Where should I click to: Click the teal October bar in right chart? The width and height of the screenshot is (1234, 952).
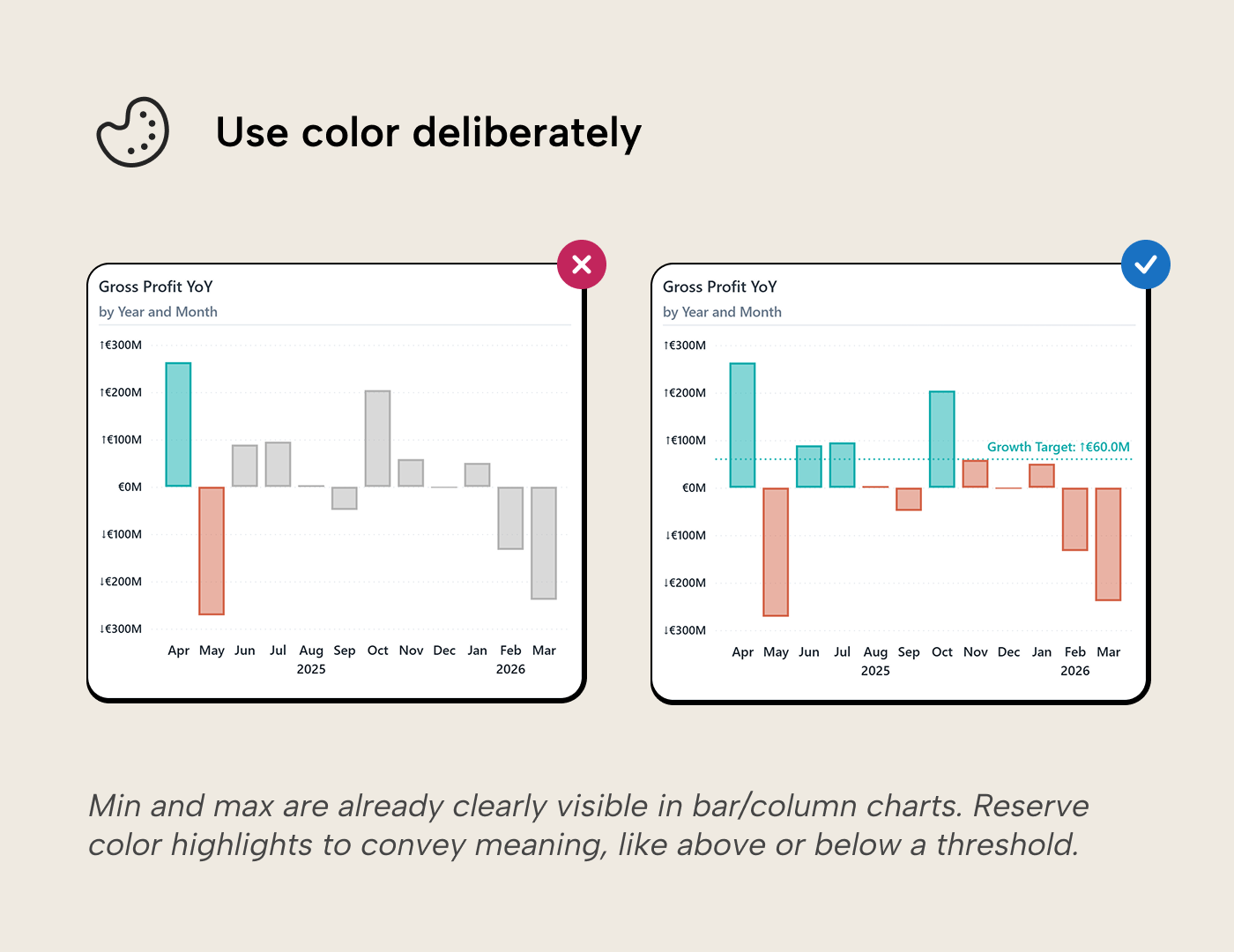[941, 439]
